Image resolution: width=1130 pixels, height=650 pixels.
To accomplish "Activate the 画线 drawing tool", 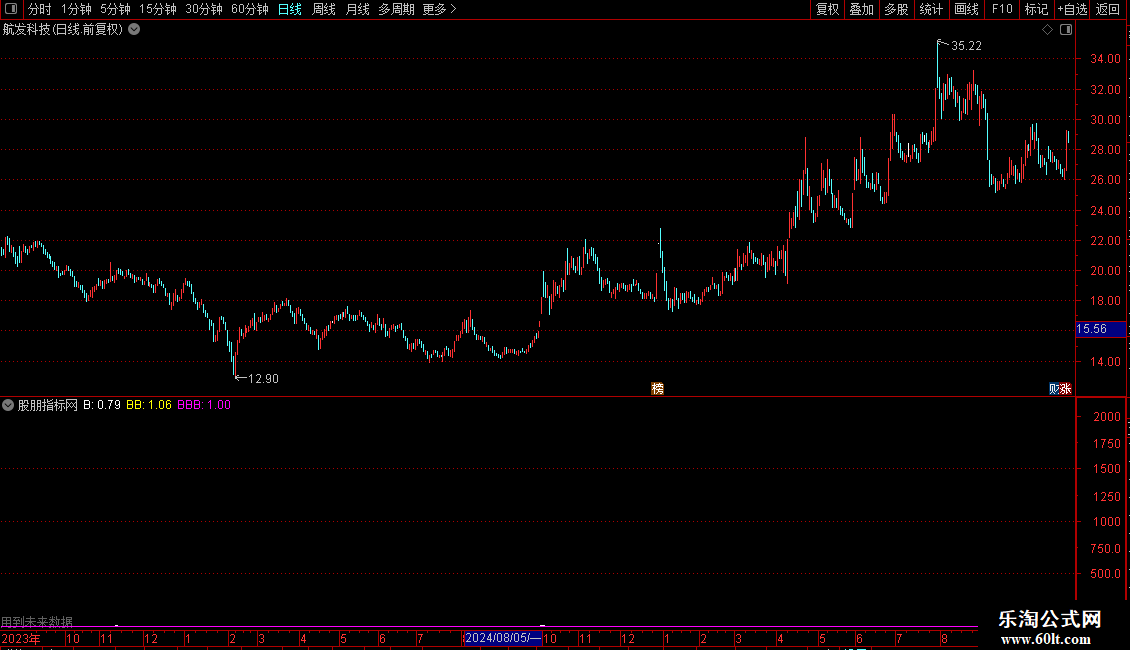I will [966, 9].
